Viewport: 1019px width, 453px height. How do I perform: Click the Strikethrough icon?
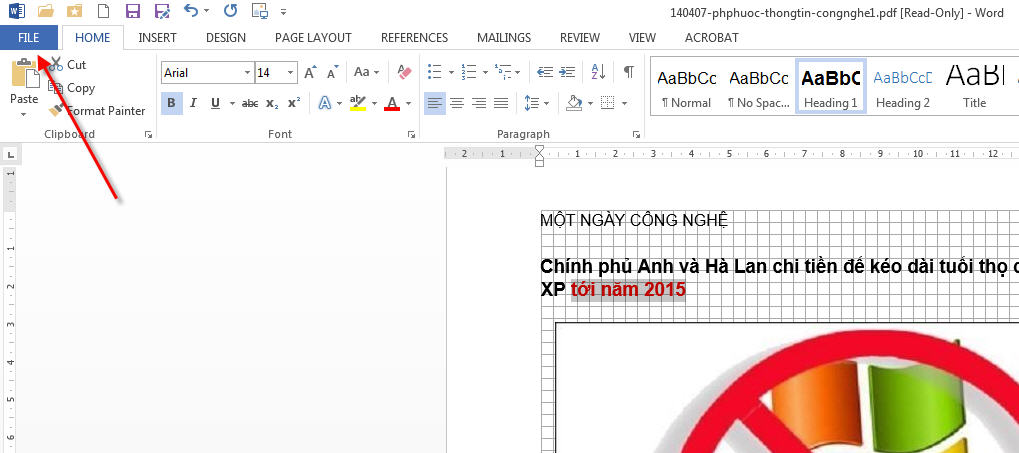250,103
